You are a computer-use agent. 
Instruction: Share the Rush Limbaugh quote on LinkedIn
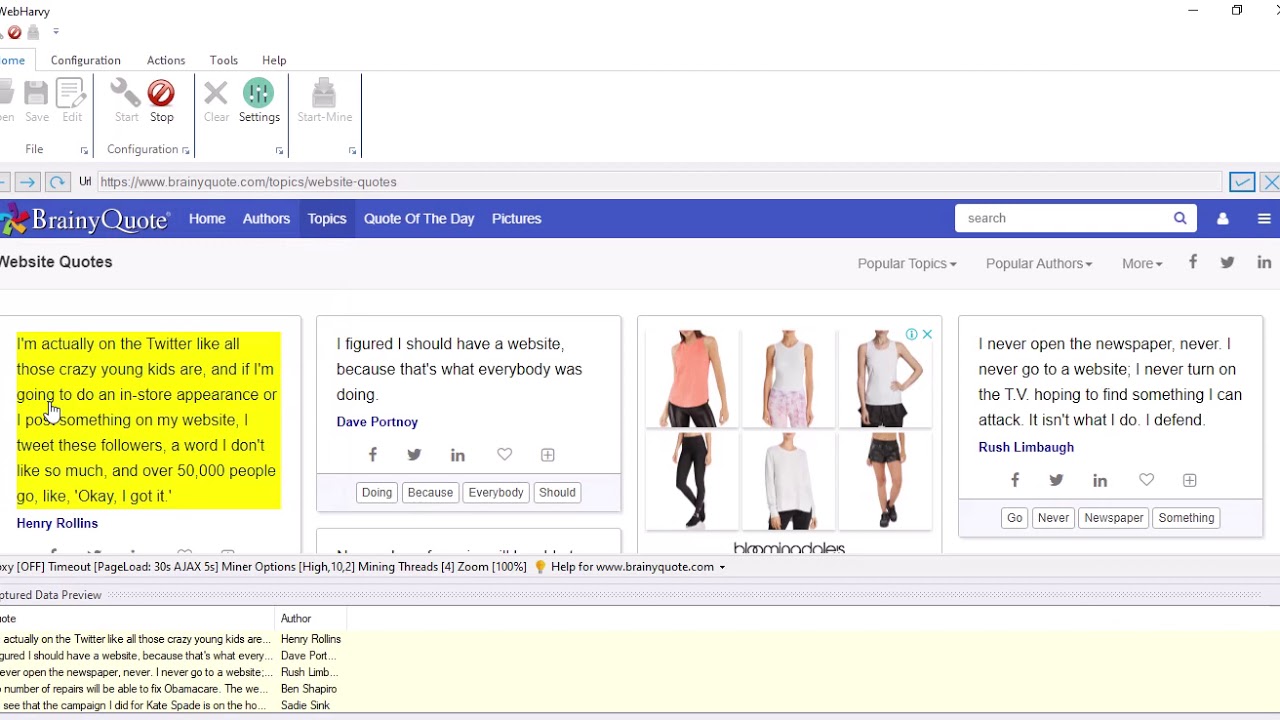pos(1100,481)
